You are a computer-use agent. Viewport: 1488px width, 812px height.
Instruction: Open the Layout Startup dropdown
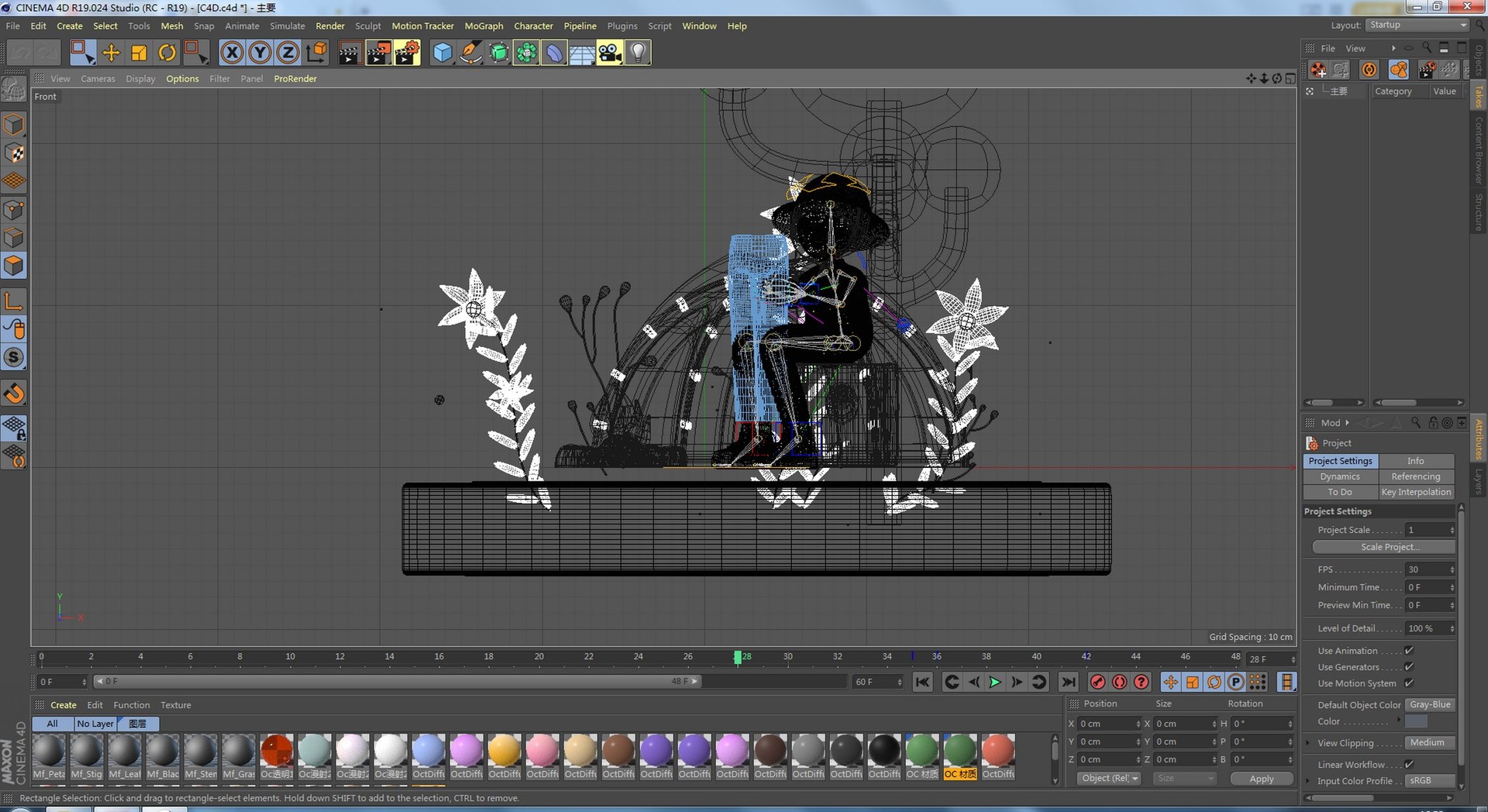click(1417, 25)
